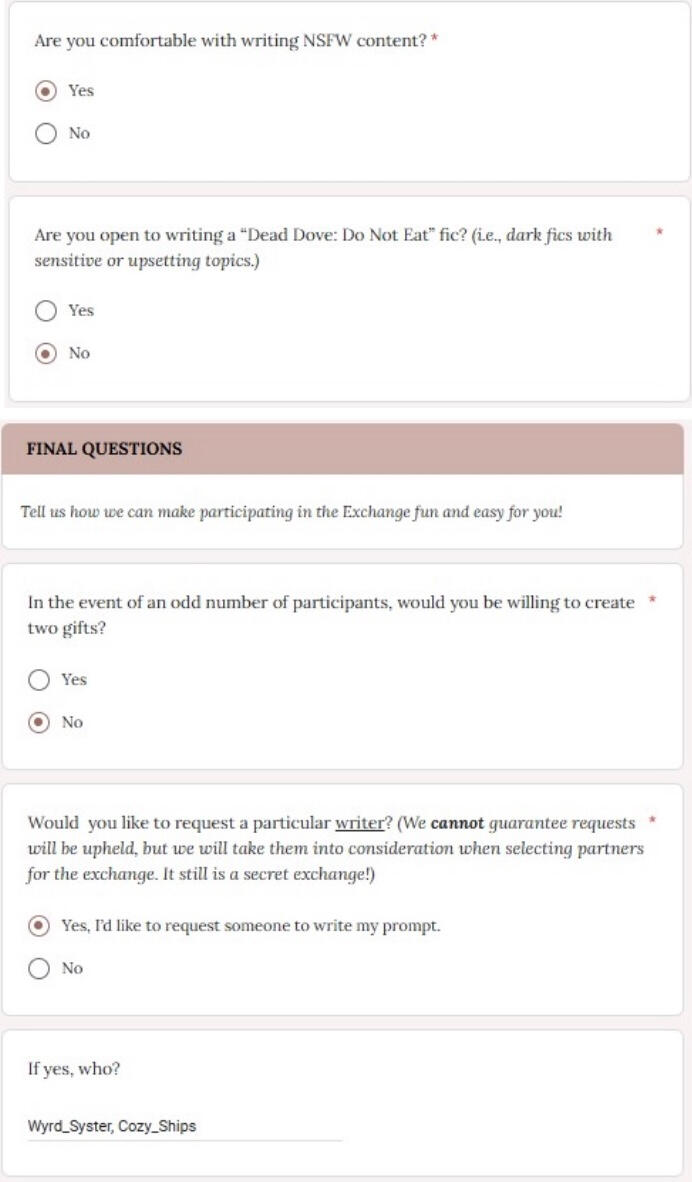Pick Yes for creating two gifts
This screenshot has height=1182, width=692.
[x=39, y=680]
